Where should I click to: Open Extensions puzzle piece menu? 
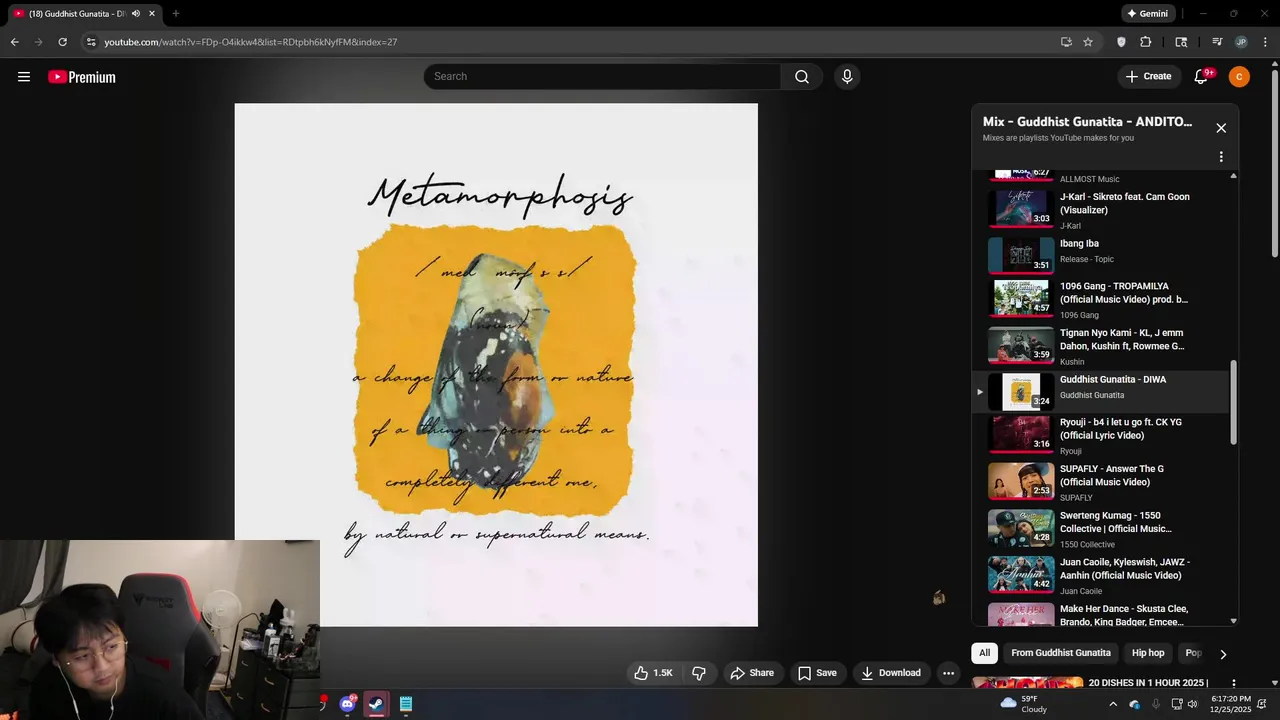click(x=1146, y=42)
